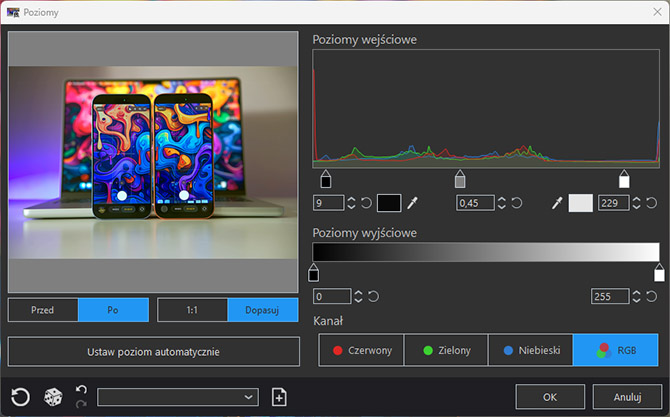Open the stepper for input white level 229
The image size is (670, 417).
point(637,203)
